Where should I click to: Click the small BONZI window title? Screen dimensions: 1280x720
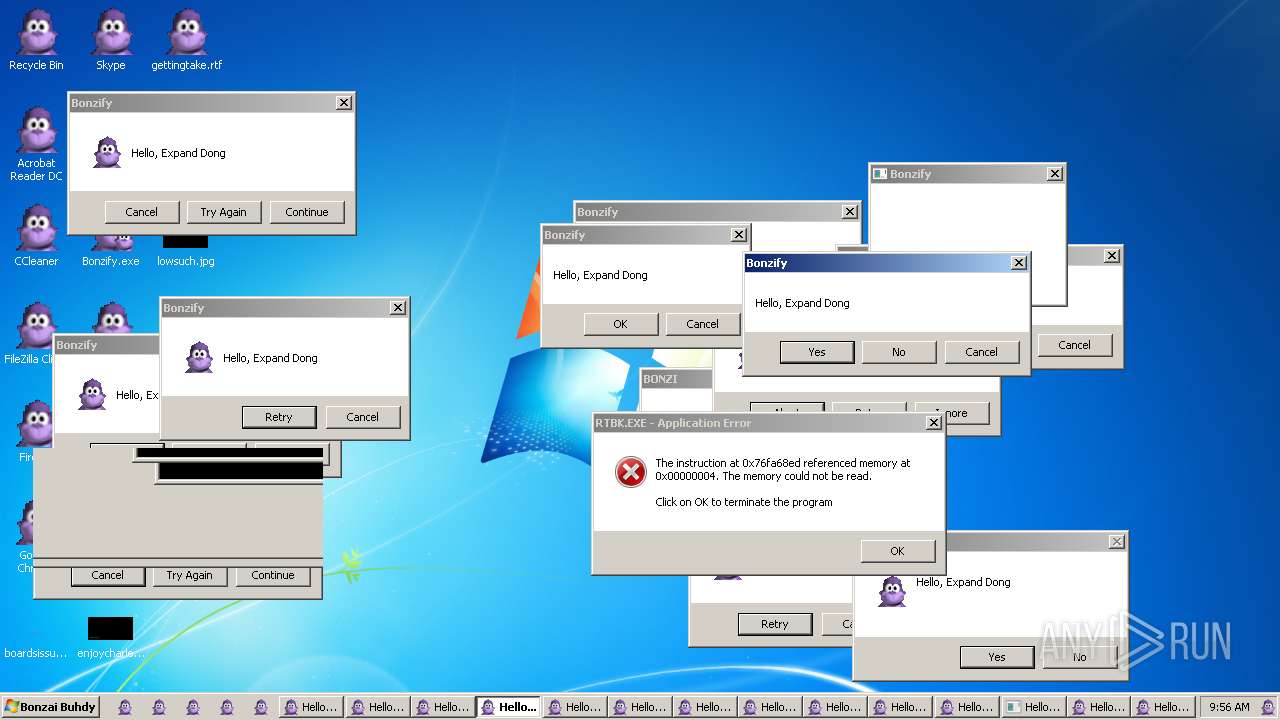[x=660, y=379]
